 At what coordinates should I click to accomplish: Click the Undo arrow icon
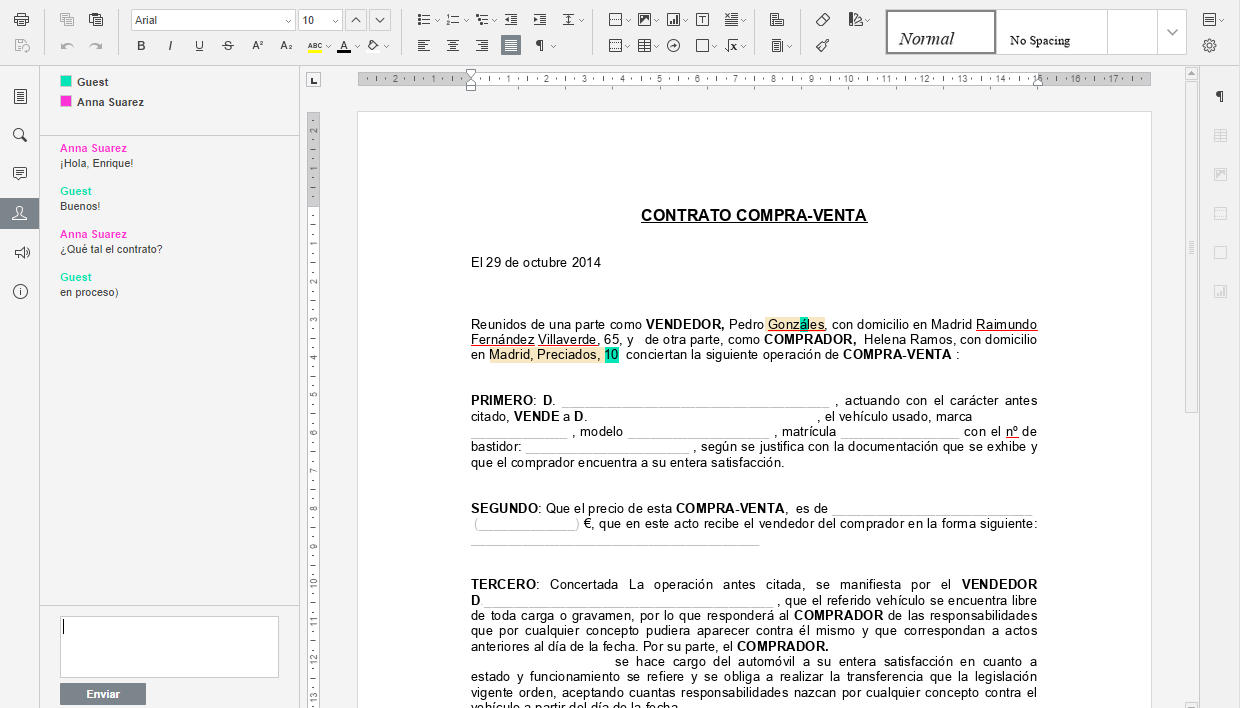(x=67, y=46)
